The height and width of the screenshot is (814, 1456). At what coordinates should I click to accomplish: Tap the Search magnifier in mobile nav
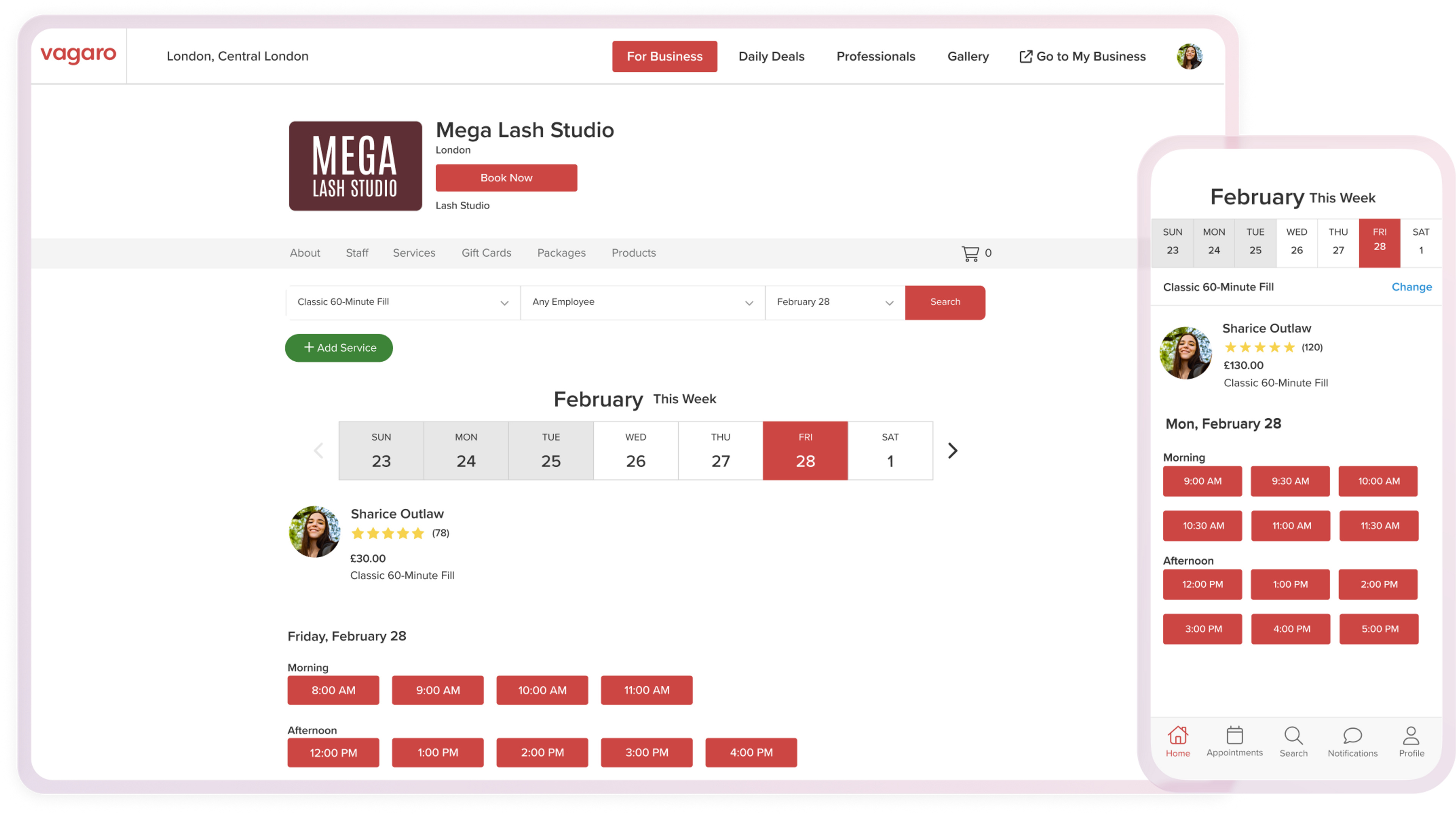(1293, 736)
